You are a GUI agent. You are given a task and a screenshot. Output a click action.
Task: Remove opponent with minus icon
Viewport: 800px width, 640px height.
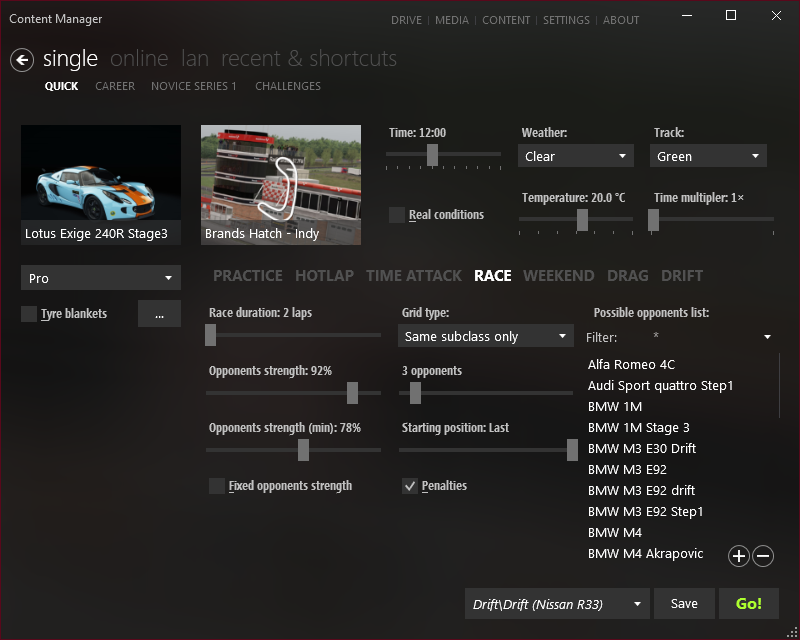pyautogui.click(x=763, y=556)
